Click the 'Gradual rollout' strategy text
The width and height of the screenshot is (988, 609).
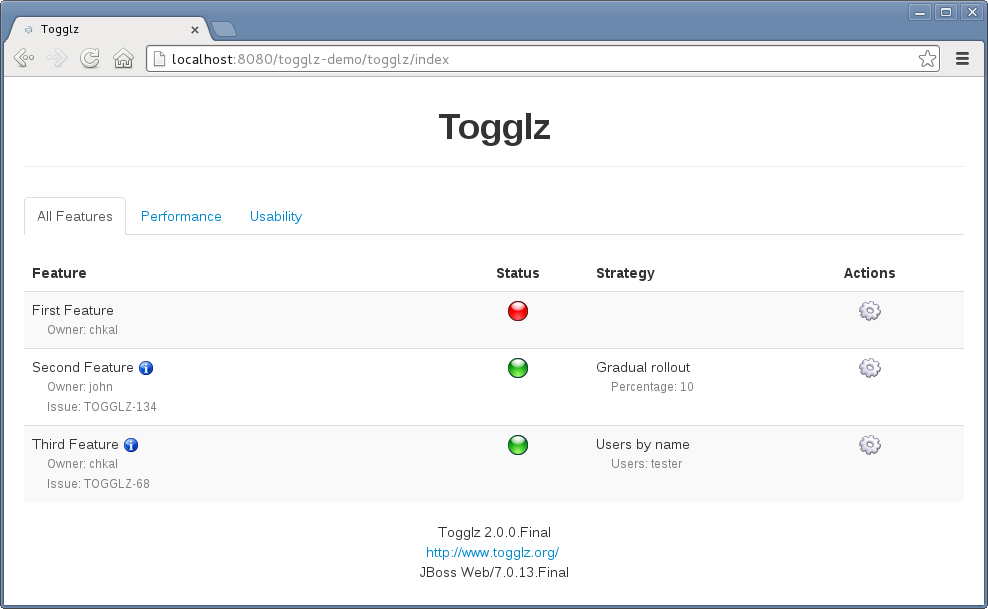click(x=643, y=367)
